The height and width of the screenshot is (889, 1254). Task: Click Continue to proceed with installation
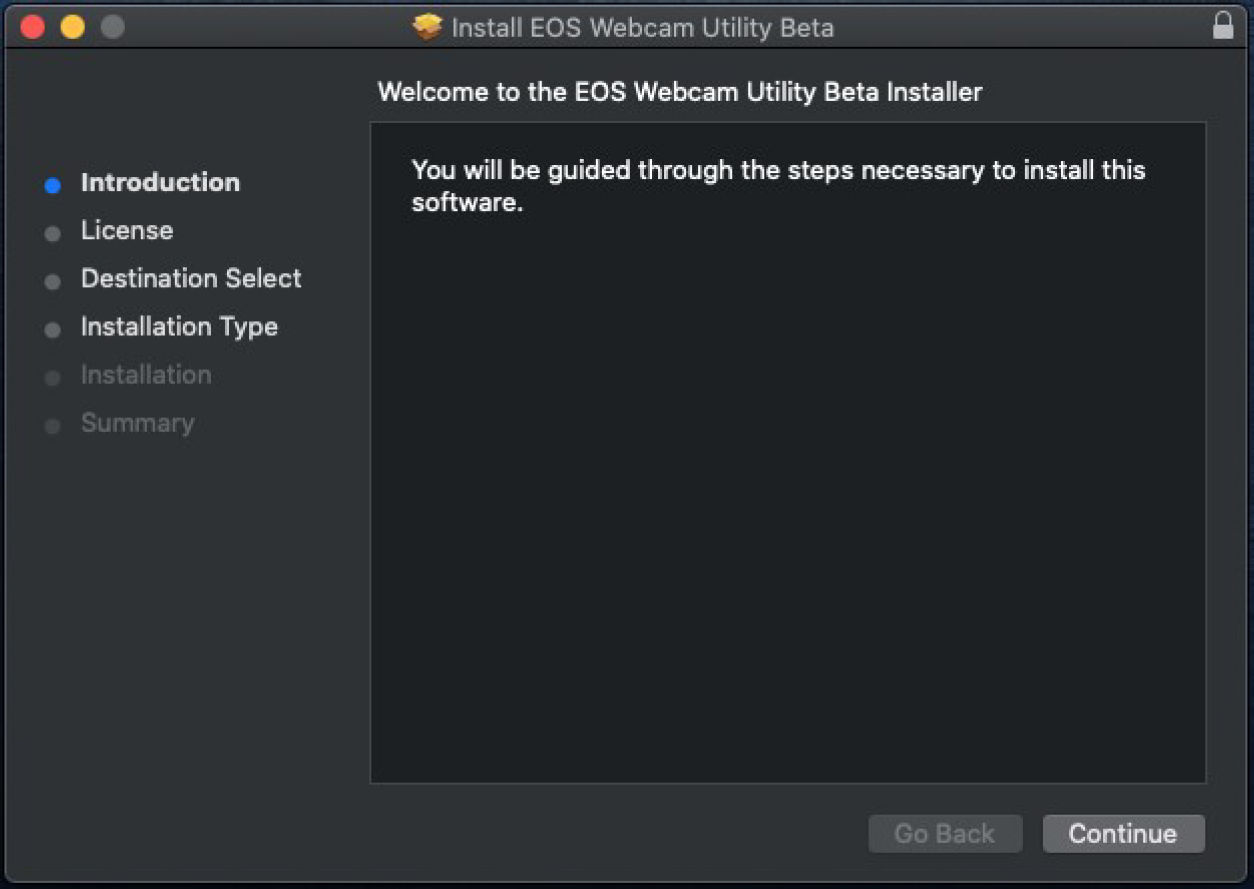pos(1123,833)
